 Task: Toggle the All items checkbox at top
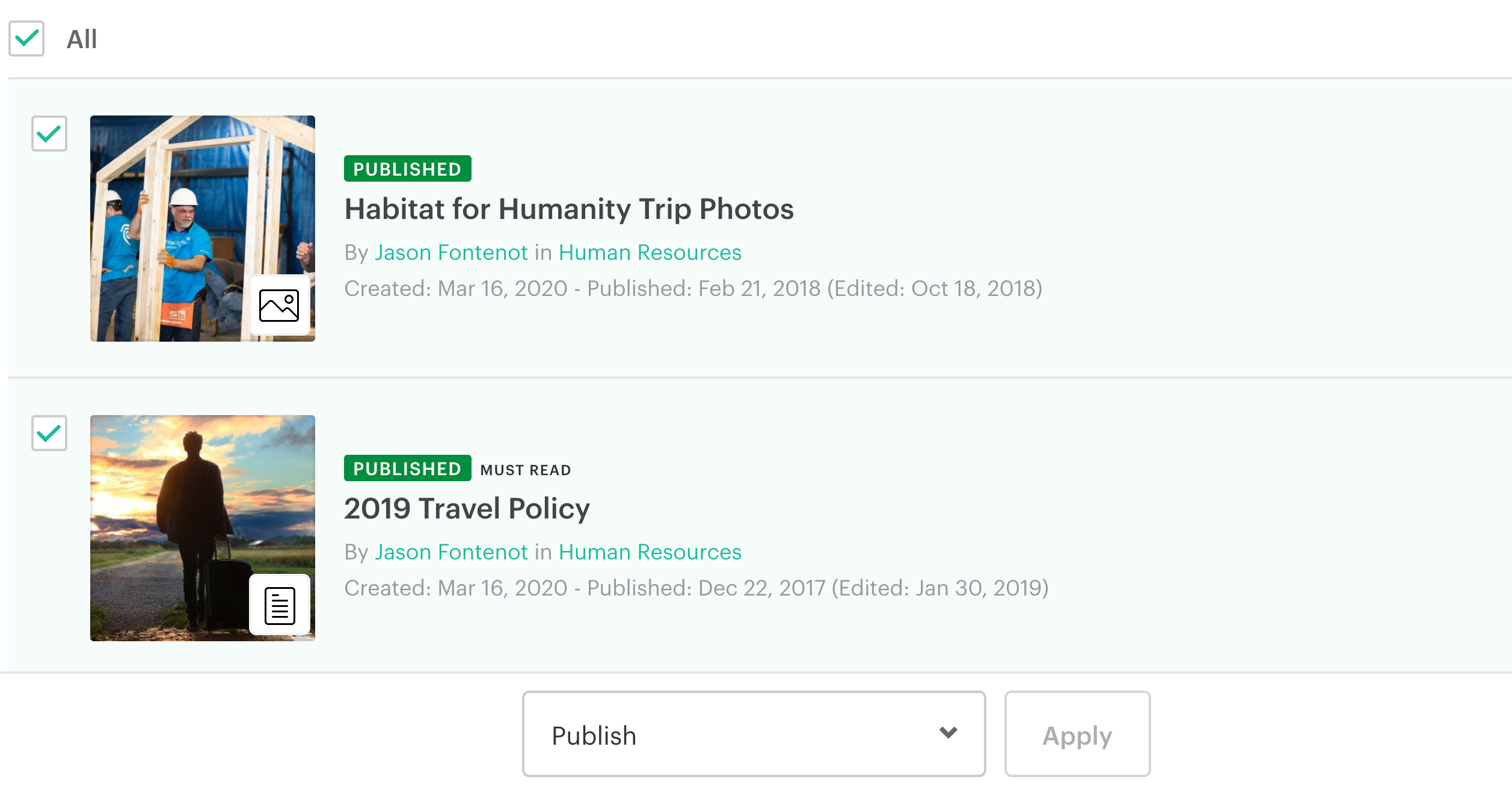pyautogui.click(x=26, y=39)
